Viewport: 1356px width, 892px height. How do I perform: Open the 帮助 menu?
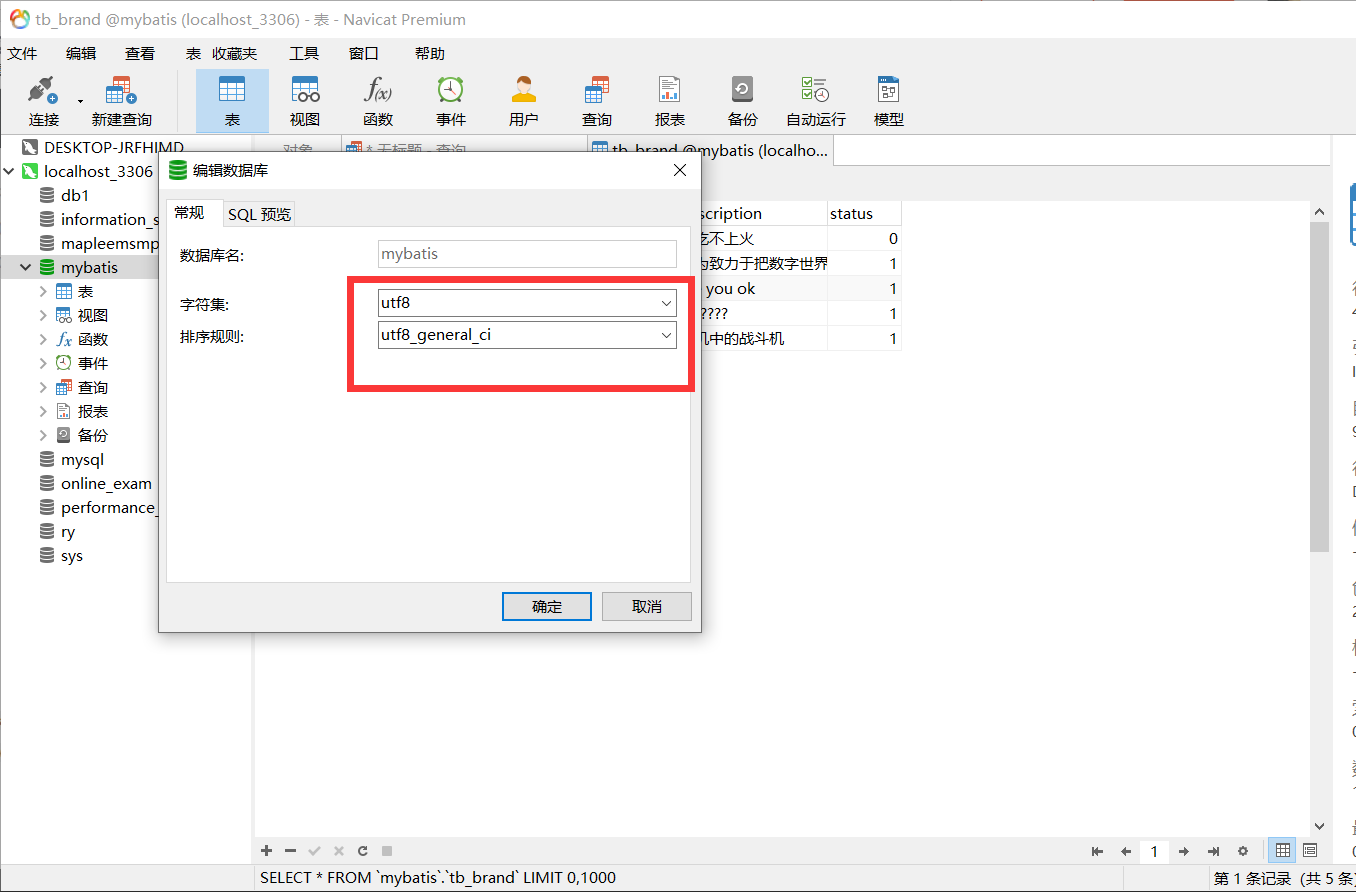[429, 54]
